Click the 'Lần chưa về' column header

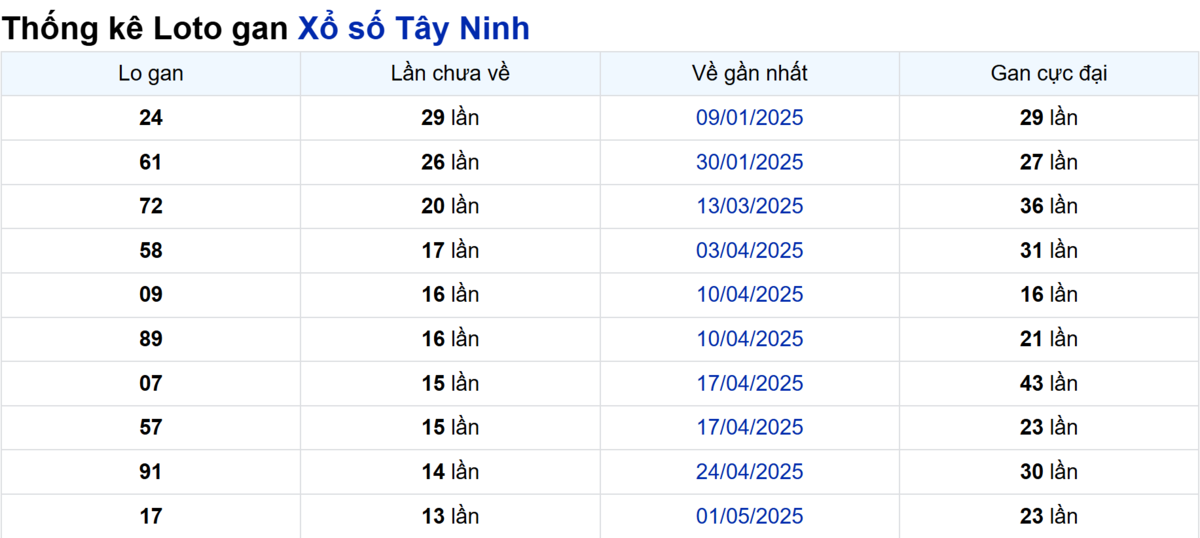pos(450,74)
